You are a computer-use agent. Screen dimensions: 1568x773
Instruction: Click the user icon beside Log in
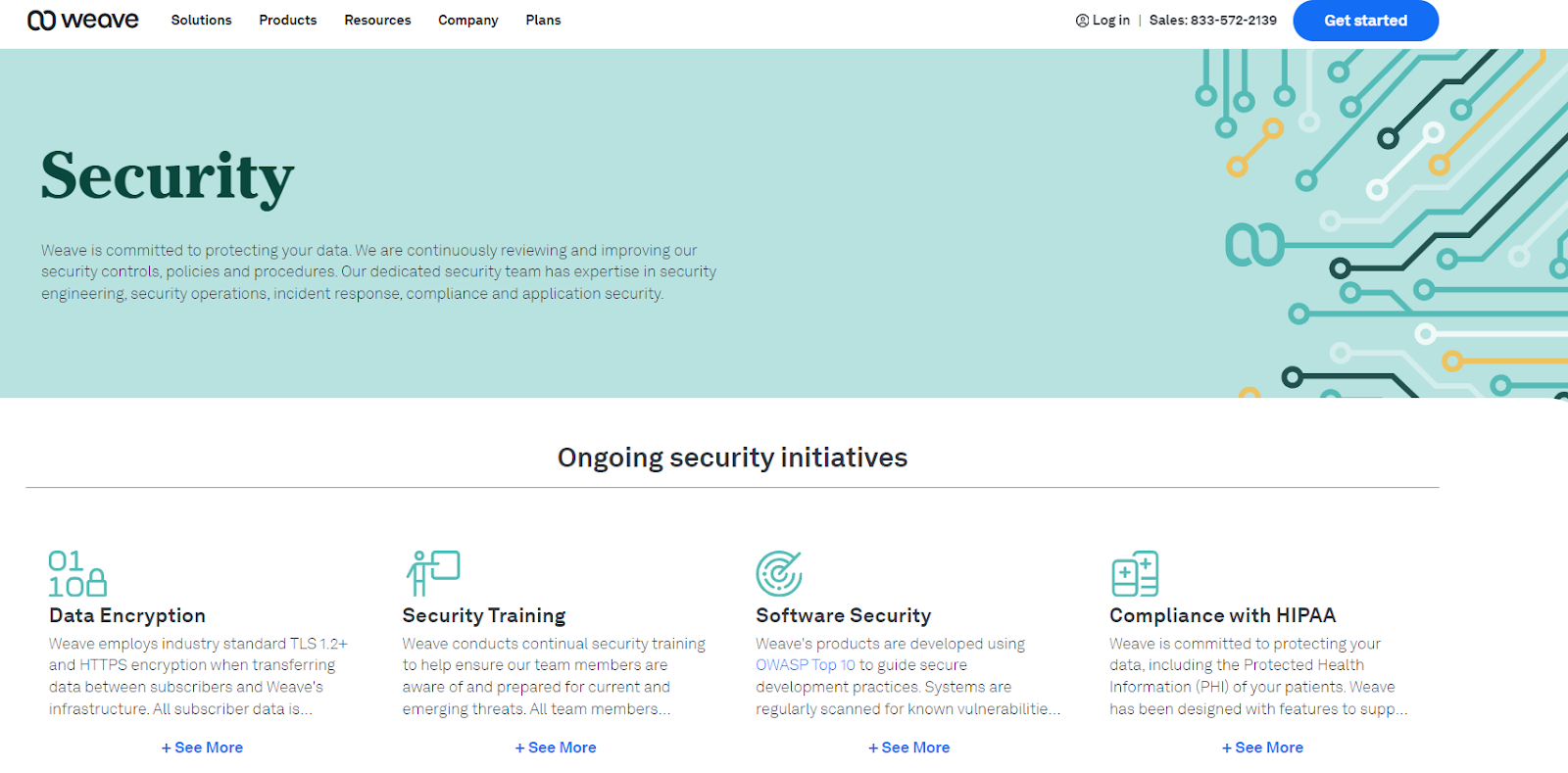(x=1082, y=21)
